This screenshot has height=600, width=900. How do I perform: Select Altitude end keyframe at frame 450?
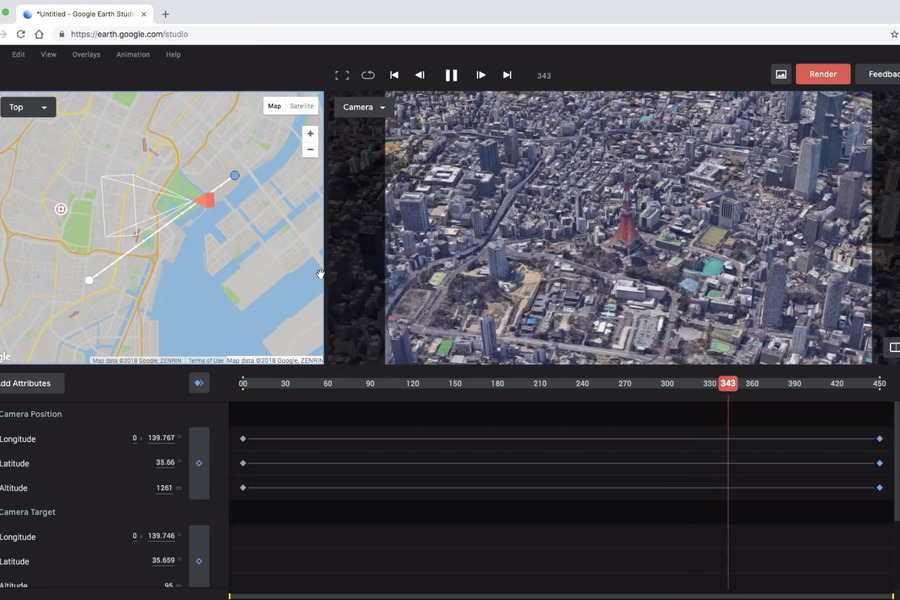(x=879, y=487)
